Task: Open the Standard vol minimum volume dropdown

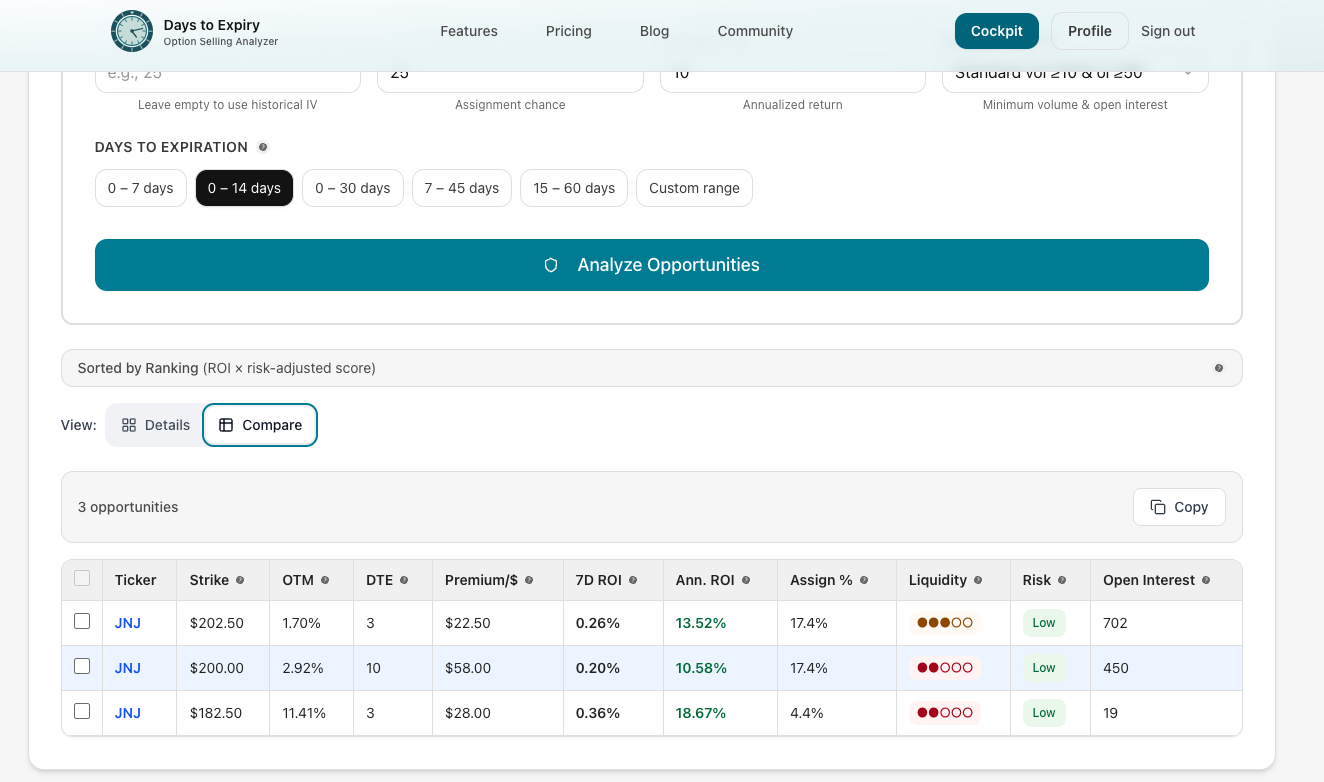Action: click(1074, 73)
